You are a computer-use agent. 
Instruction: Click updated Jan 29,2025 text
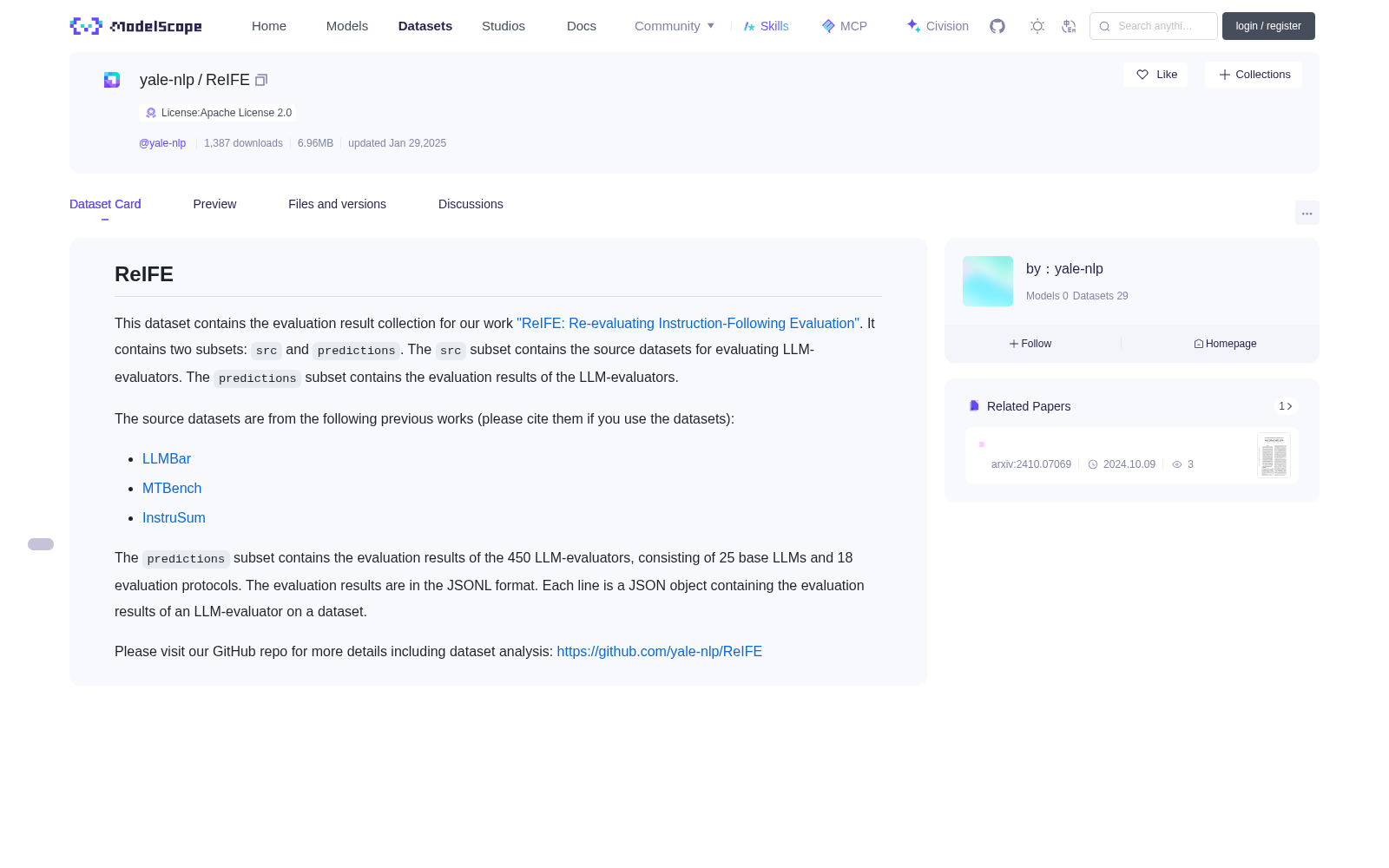click(x=397, y=143)
